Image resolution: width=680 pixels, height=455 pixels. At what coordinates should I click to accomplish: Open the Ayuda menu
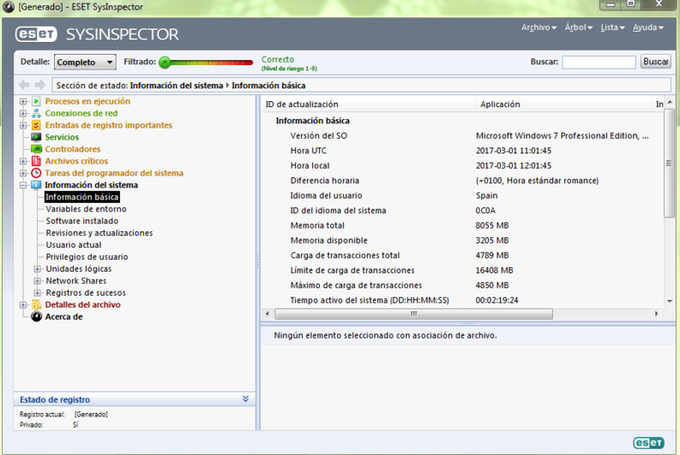tap(648, 27)
